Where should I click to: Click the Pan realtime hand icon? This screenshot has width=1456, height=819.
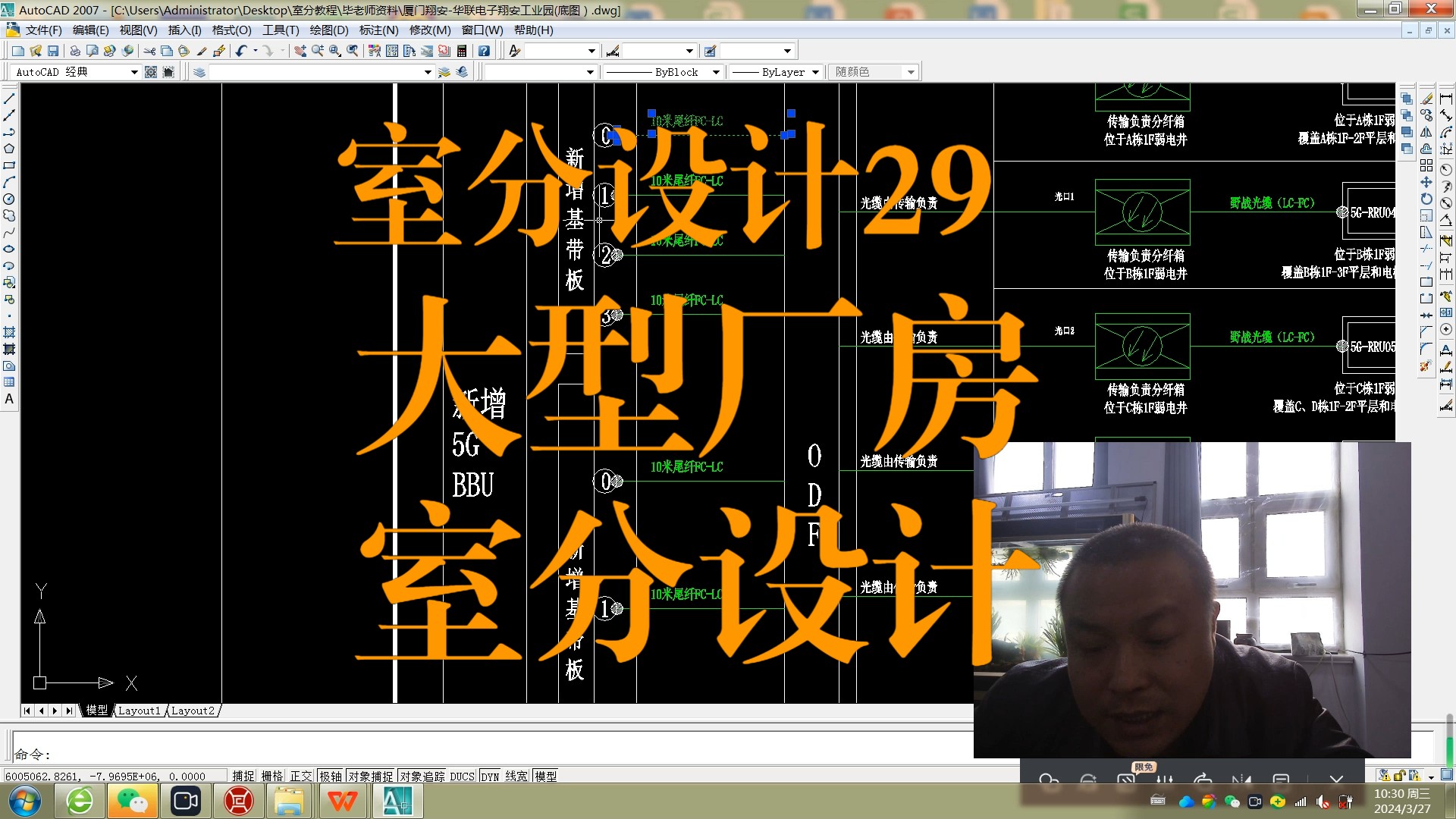(300, 51)
